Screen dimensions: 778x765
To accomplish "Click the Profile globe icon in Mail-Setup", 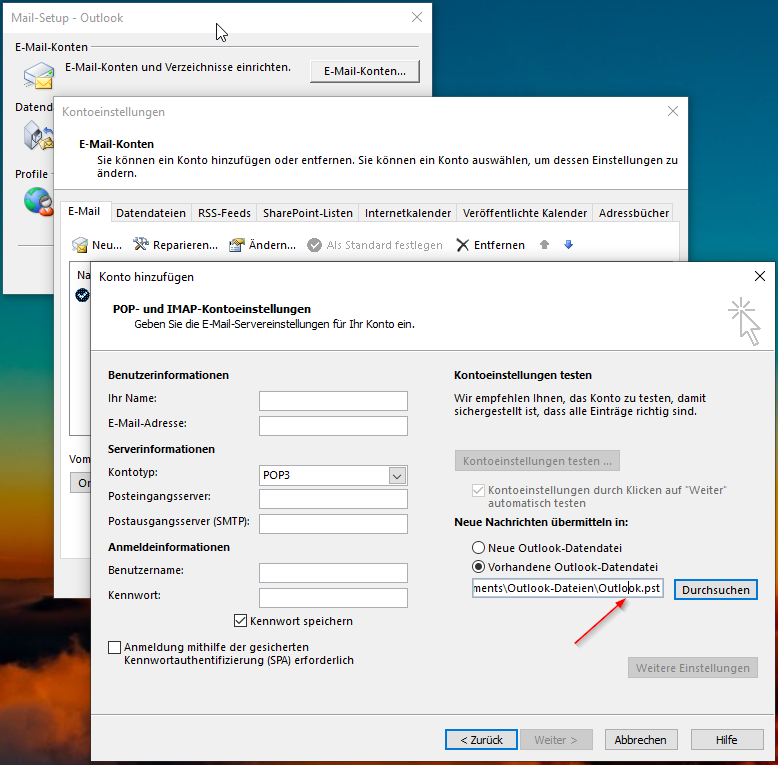I will click(x=38, y=201).
